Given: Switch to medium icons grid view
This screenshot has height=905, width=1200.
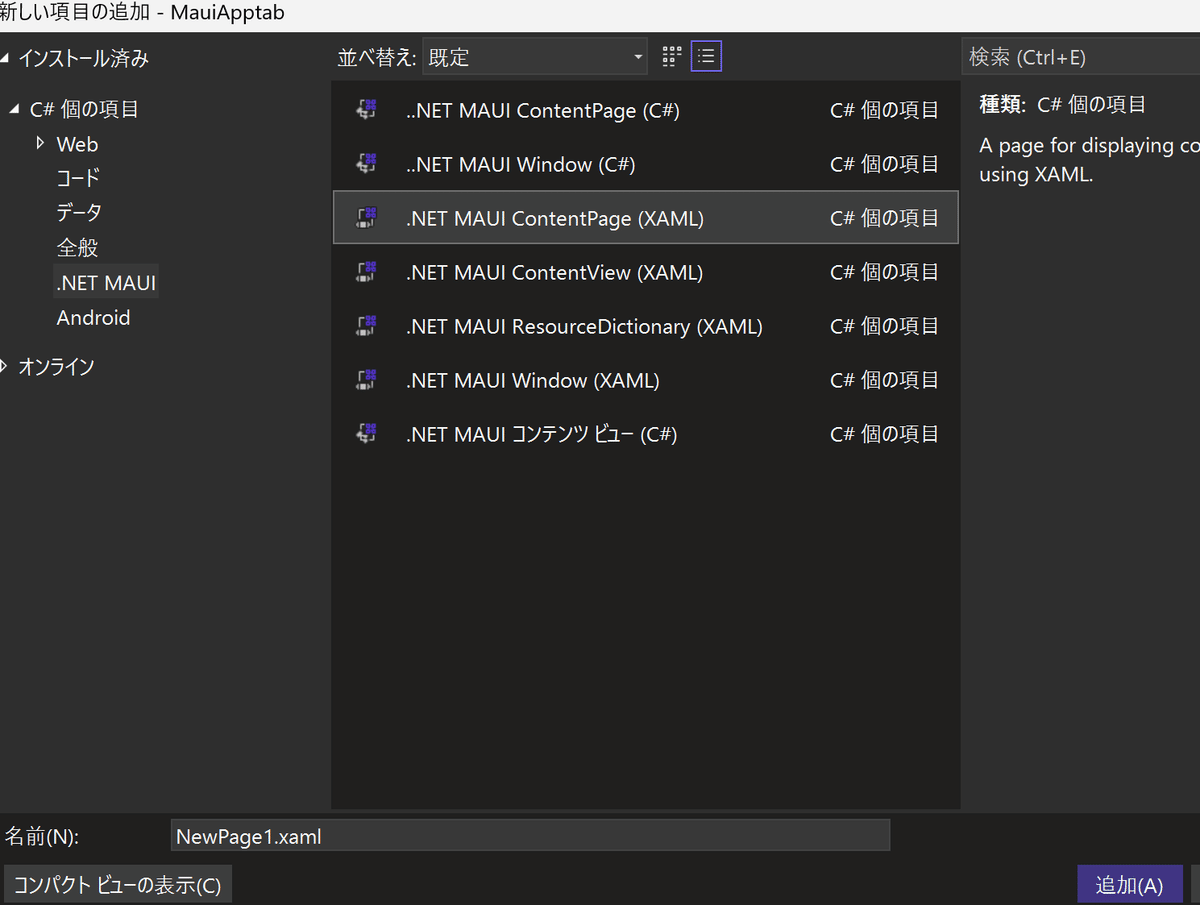Looking at the screenshot, I should (x=672, y=57).
